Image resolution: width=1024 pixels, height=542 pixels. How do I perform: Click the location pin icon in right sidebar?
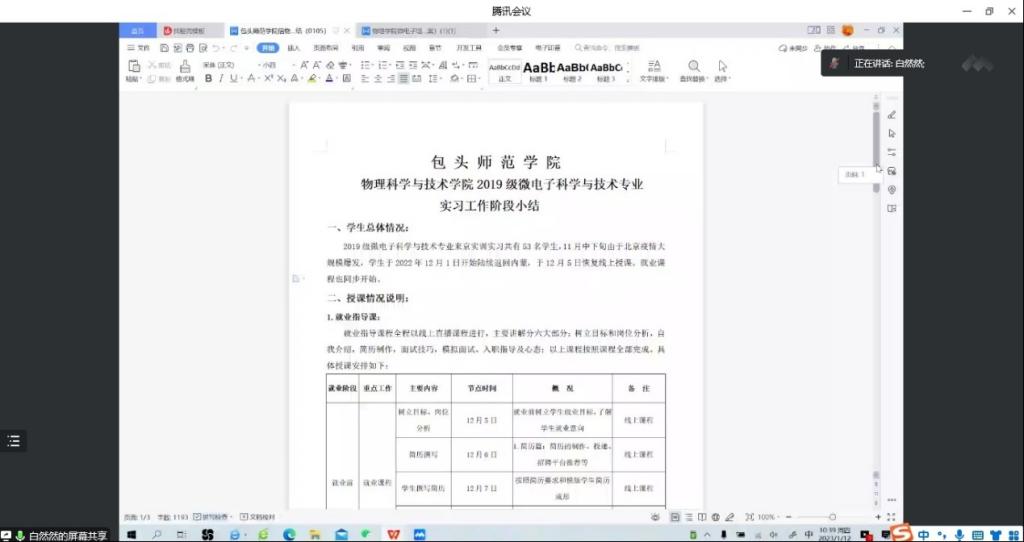click(891, 190)
